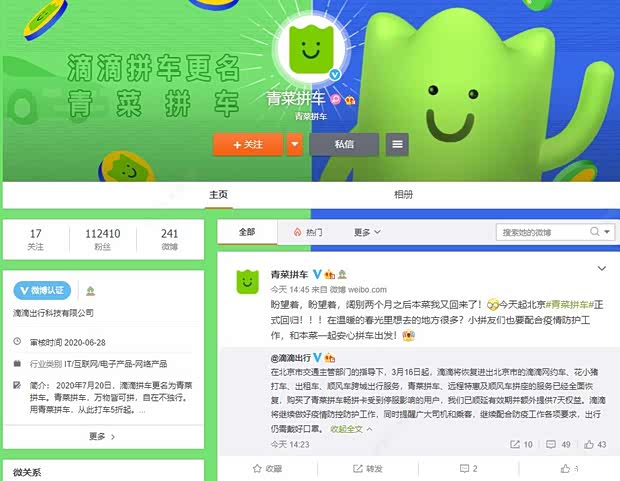
Task: Click the 滴滴出行科技有限公司 company text
Action: (53, 313)
